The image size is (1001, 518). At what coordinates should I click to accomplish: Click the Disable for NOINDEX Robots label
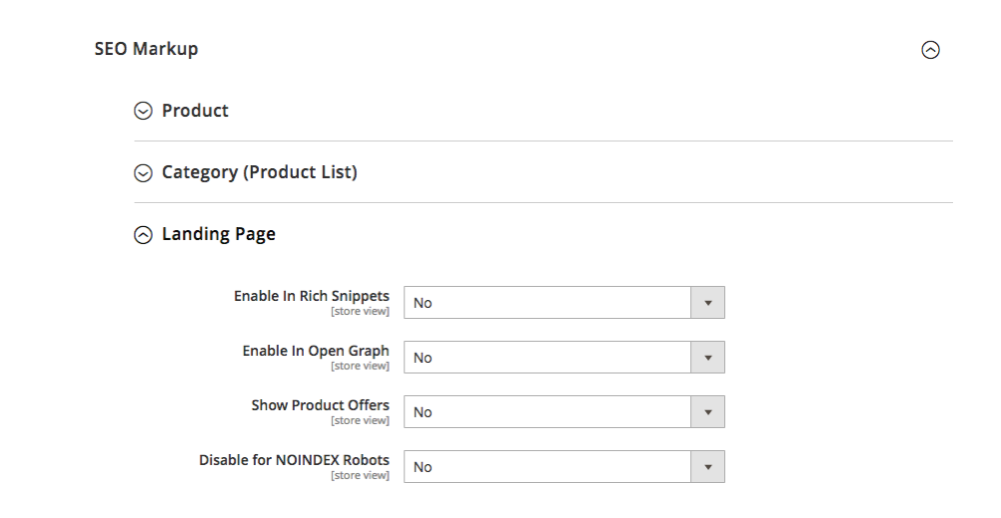(x=294, y=460)
